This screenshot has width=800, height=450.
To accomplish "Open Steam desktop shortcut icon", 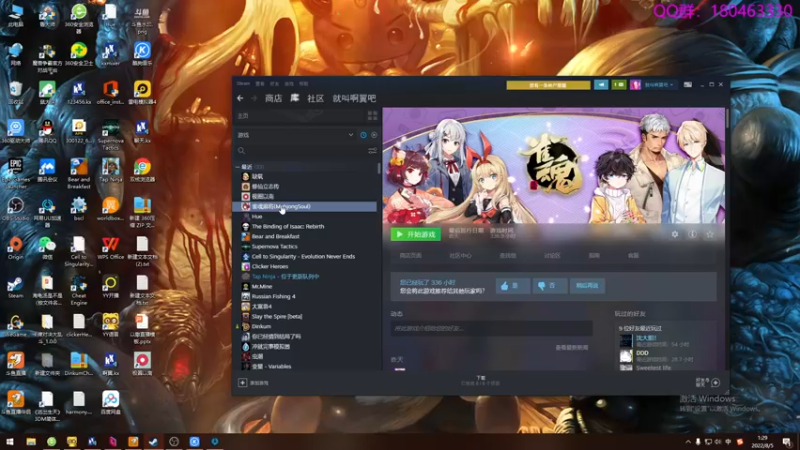I will pyautogui.click(x=15, y=287).
